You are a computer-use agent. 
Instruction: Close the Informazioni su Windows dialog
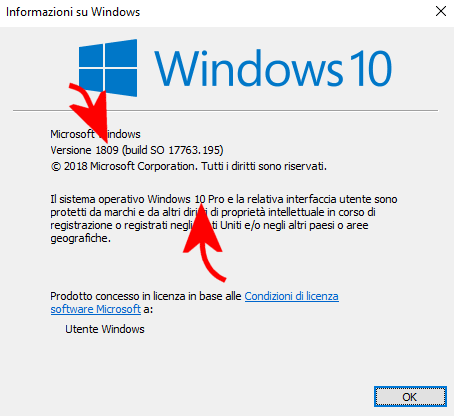tap(441, 11)
